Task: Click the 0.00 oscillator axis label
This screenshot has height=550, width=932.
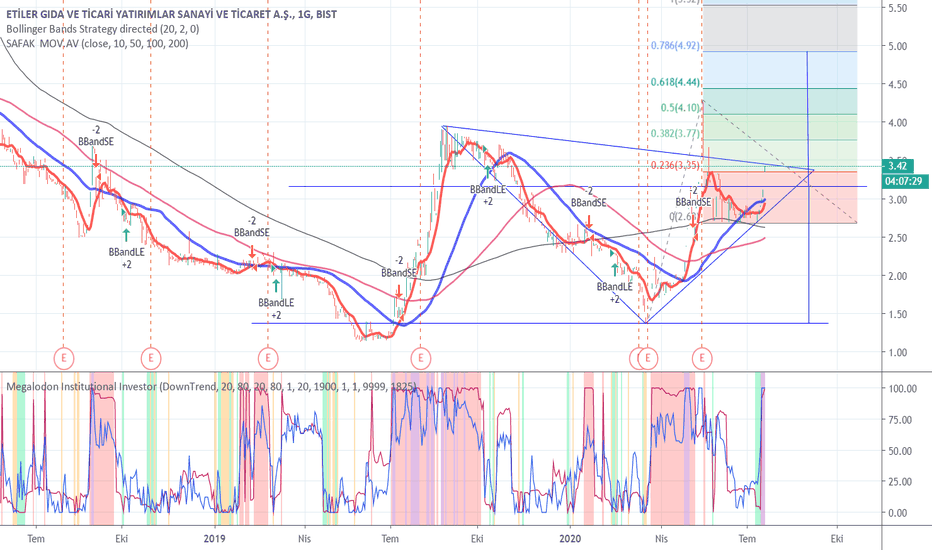Action: coord(898,513)
